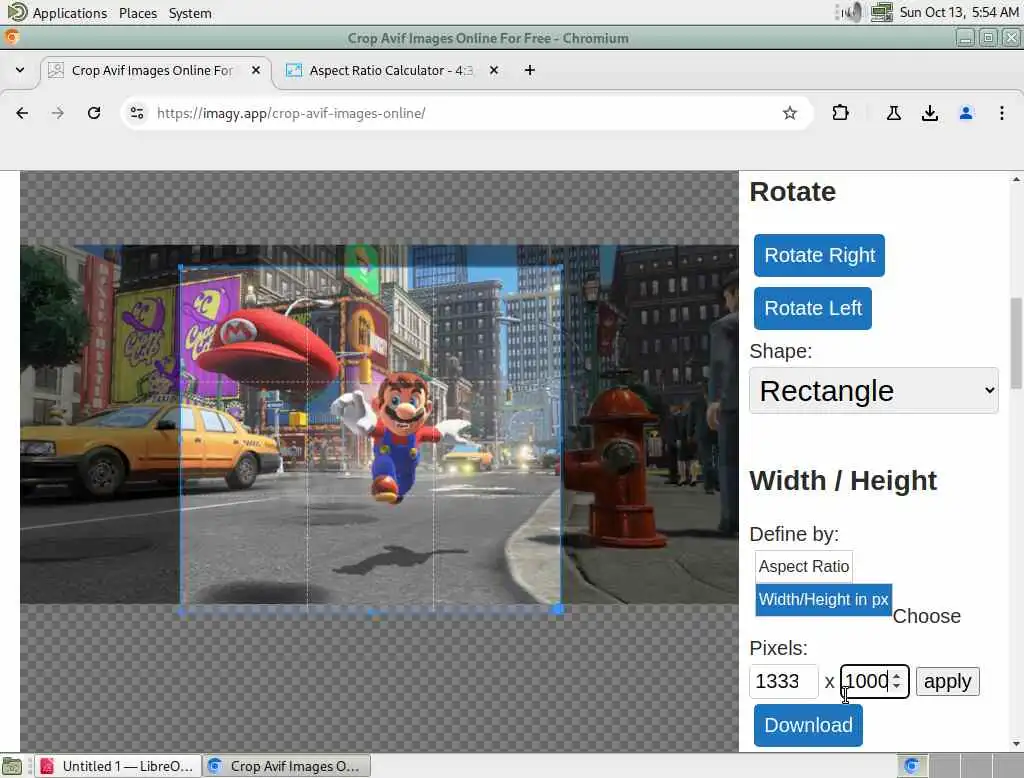Open the profile avatar icon
The width and height of the screenshot is (1024, 778).
(966, 113)
